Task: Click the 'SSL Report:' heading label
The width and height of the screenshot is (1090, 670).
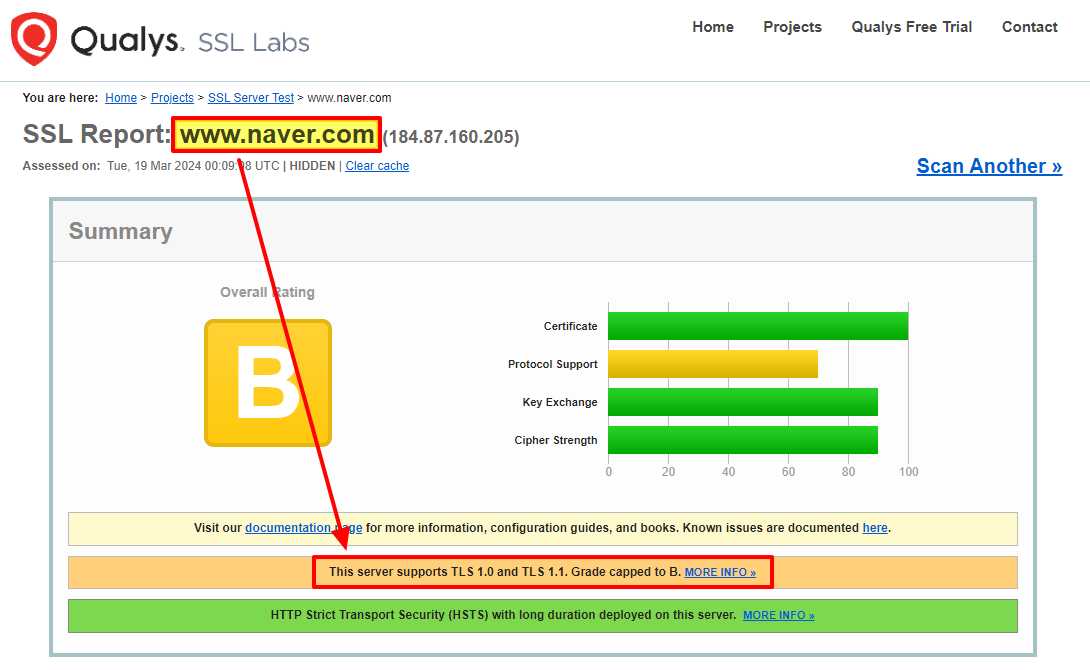Action: [x=97, y=134]
